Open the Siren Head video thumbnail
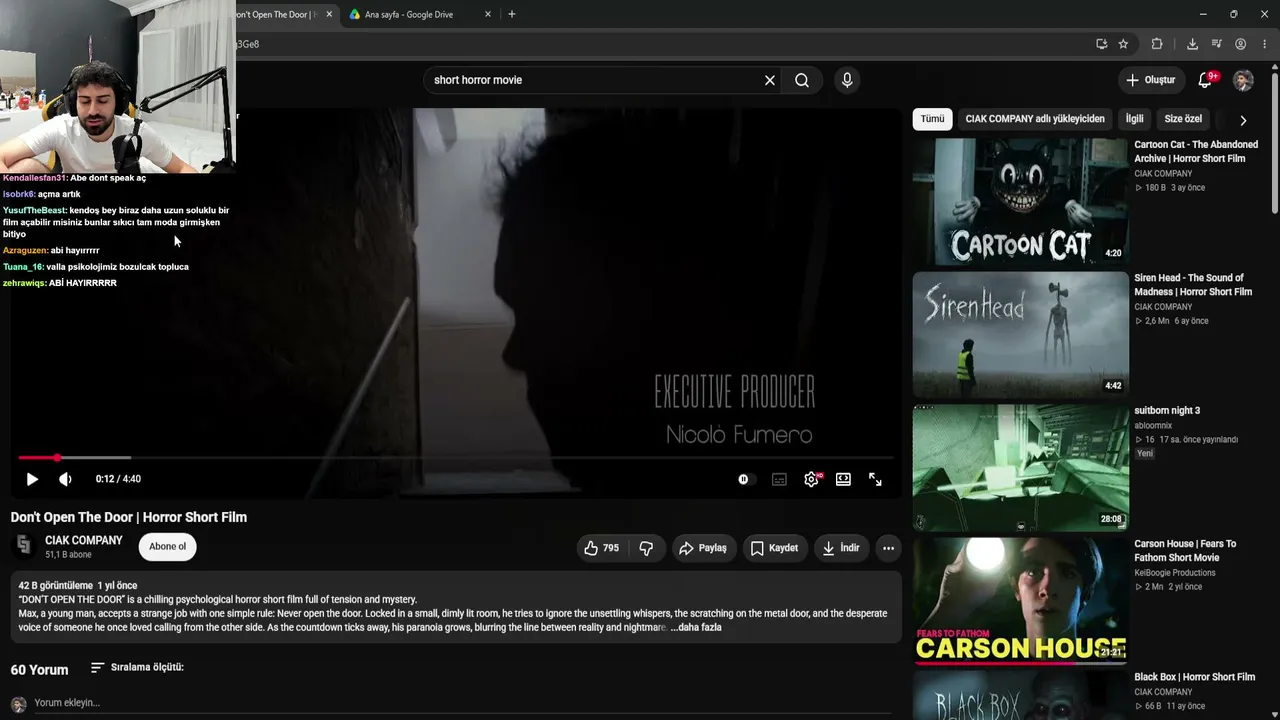The width and height of the screenshot is (1280, 720). [1020, 335]
